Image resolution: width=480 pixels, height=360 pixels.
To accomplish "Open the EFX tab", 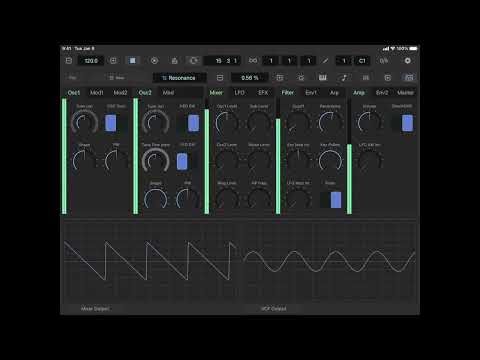I will point(263,93).
